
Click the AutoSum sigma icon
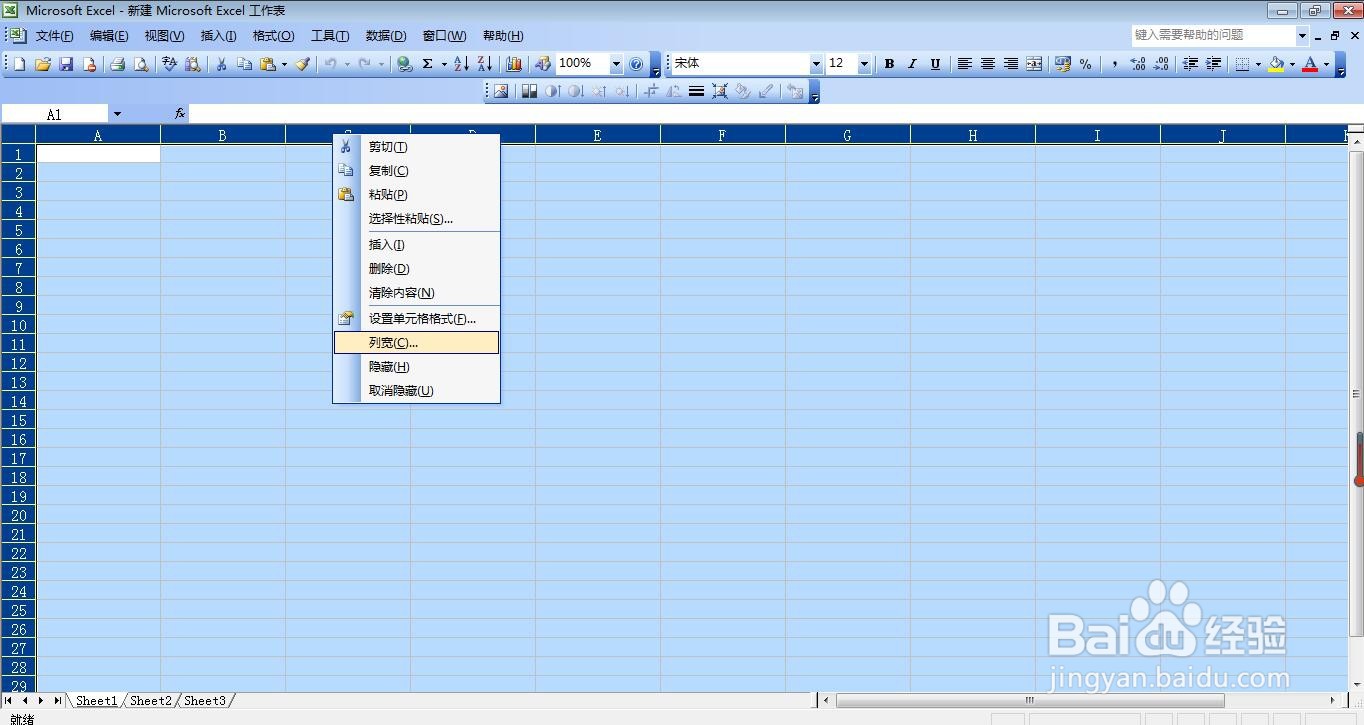(428, 64)
